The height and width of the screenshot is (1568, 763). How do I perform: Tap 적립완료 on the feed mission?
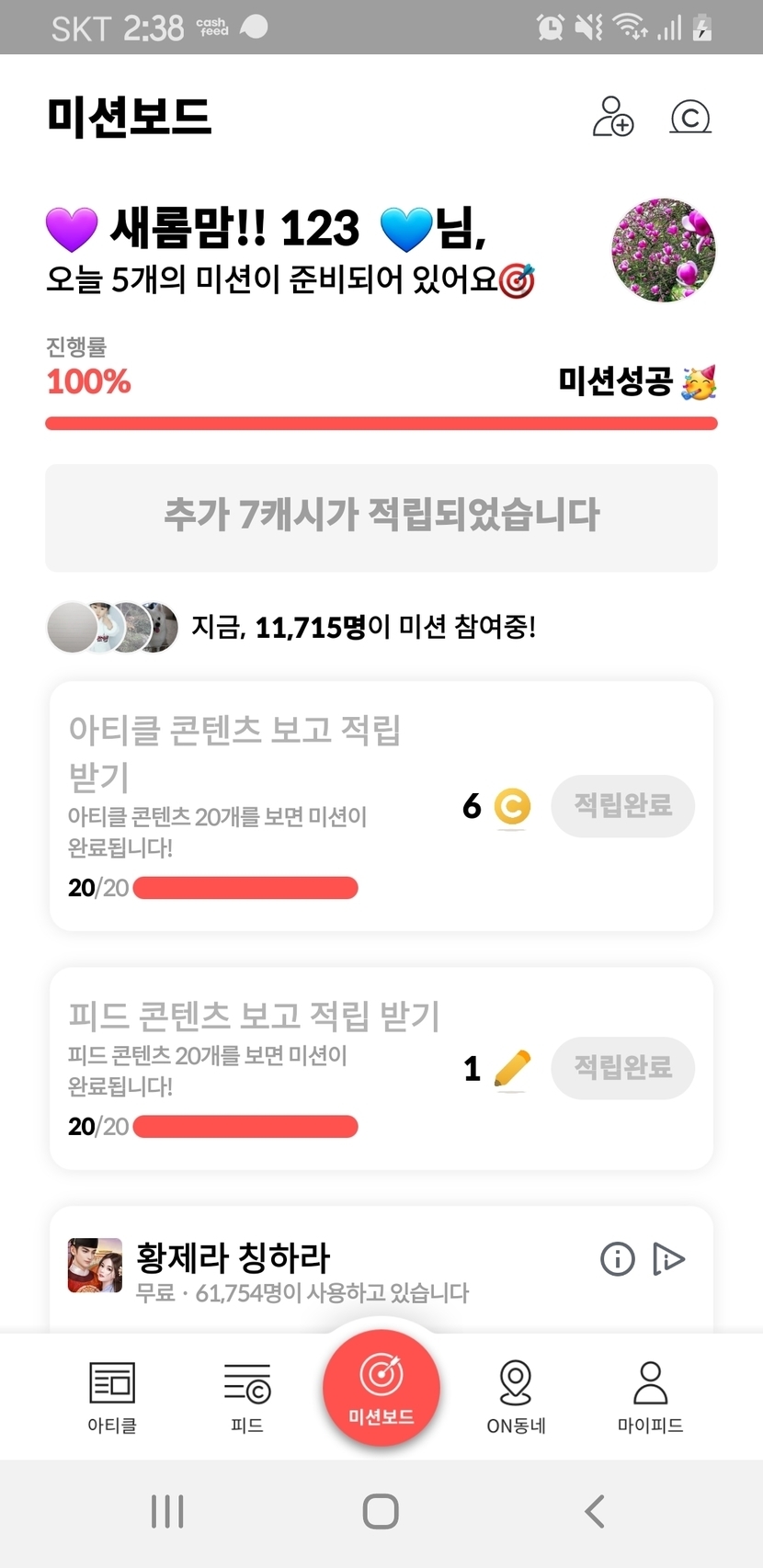click(x=622, y=1067)
